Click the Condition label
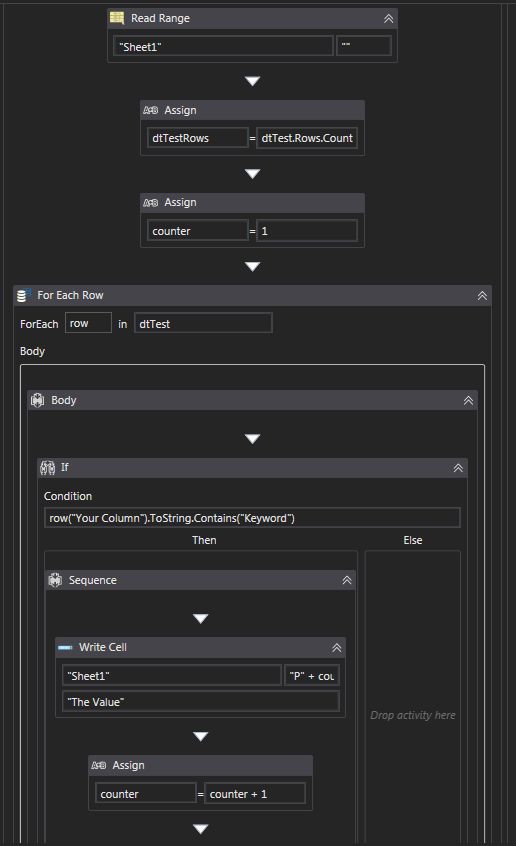The height and width of the screenshot is (846, 516). pyautogui.click(x=68, y=496)
